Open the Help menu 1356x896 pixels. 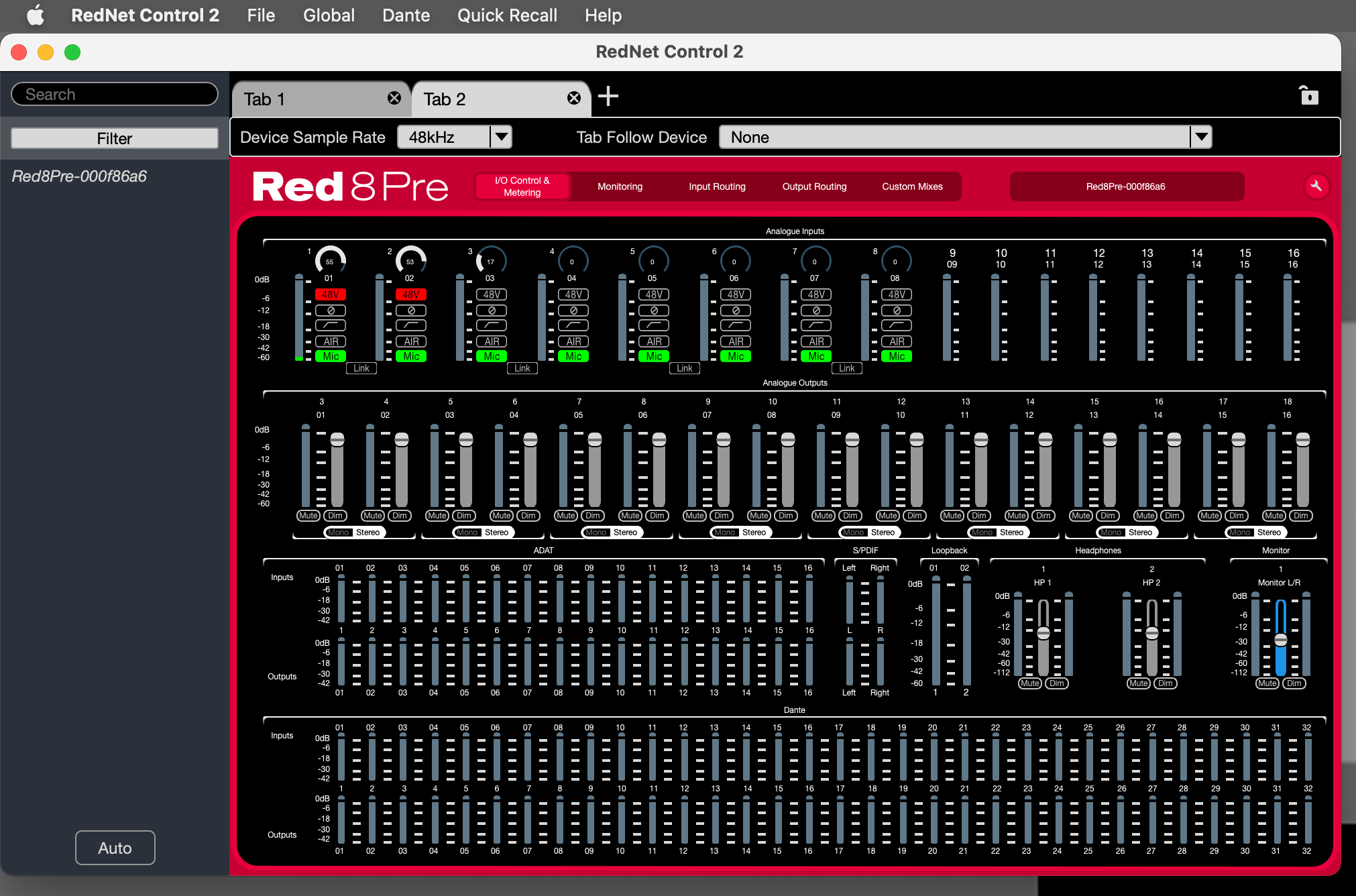(x=603, y=15)
